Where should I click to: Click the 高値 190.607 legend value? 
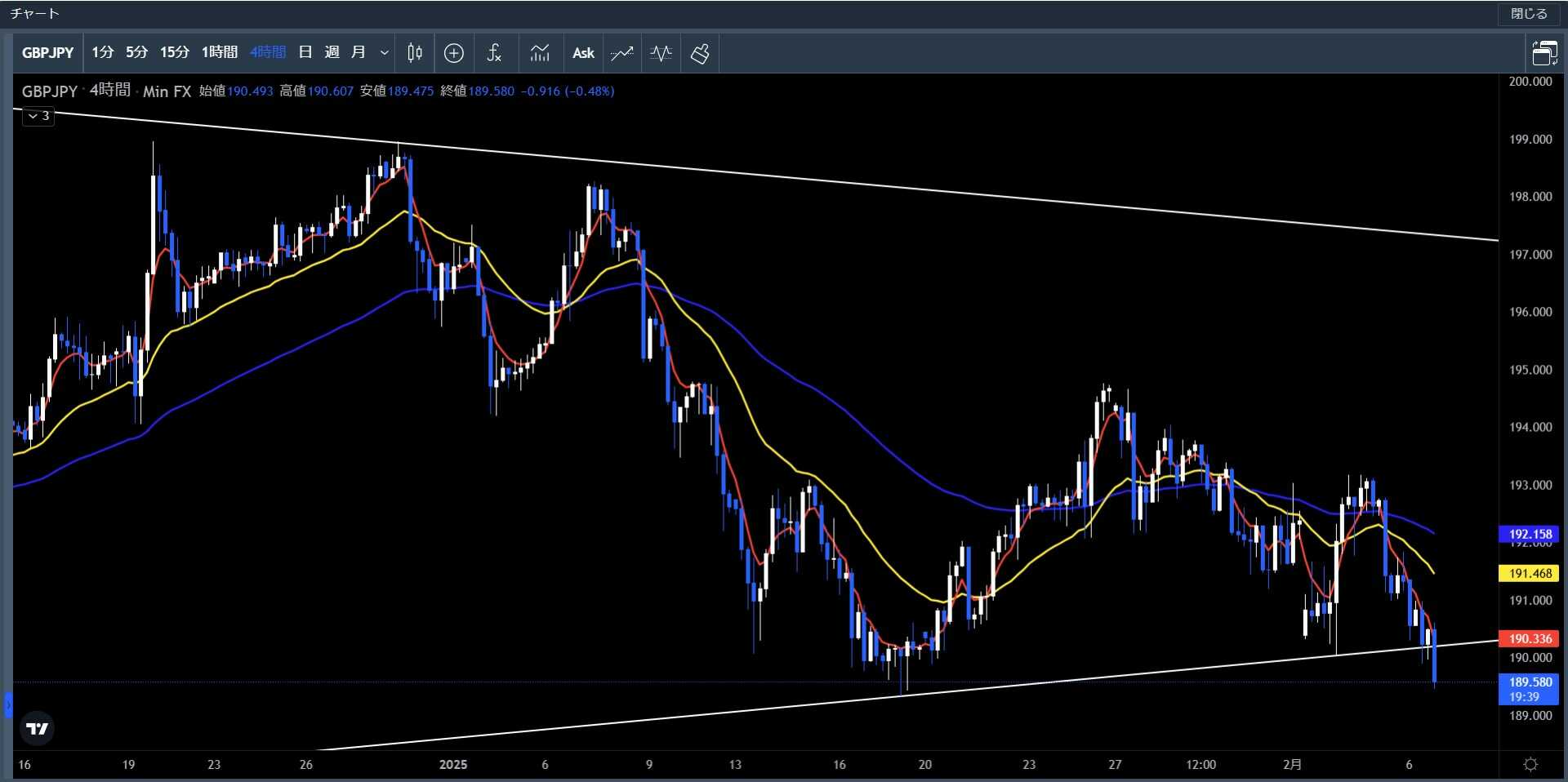(x=316, y=91)
